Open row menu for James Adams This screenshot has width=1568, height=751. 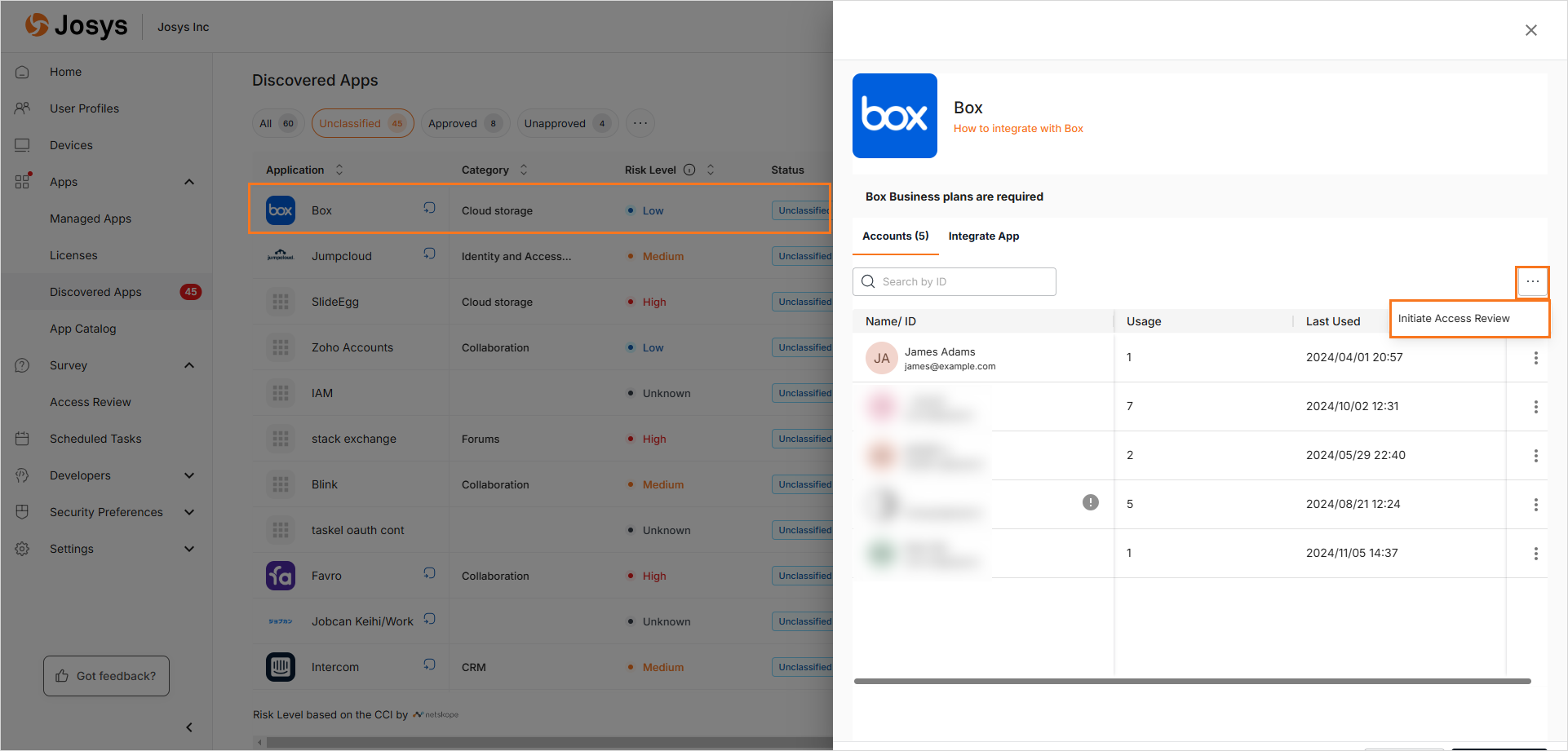1535,358
